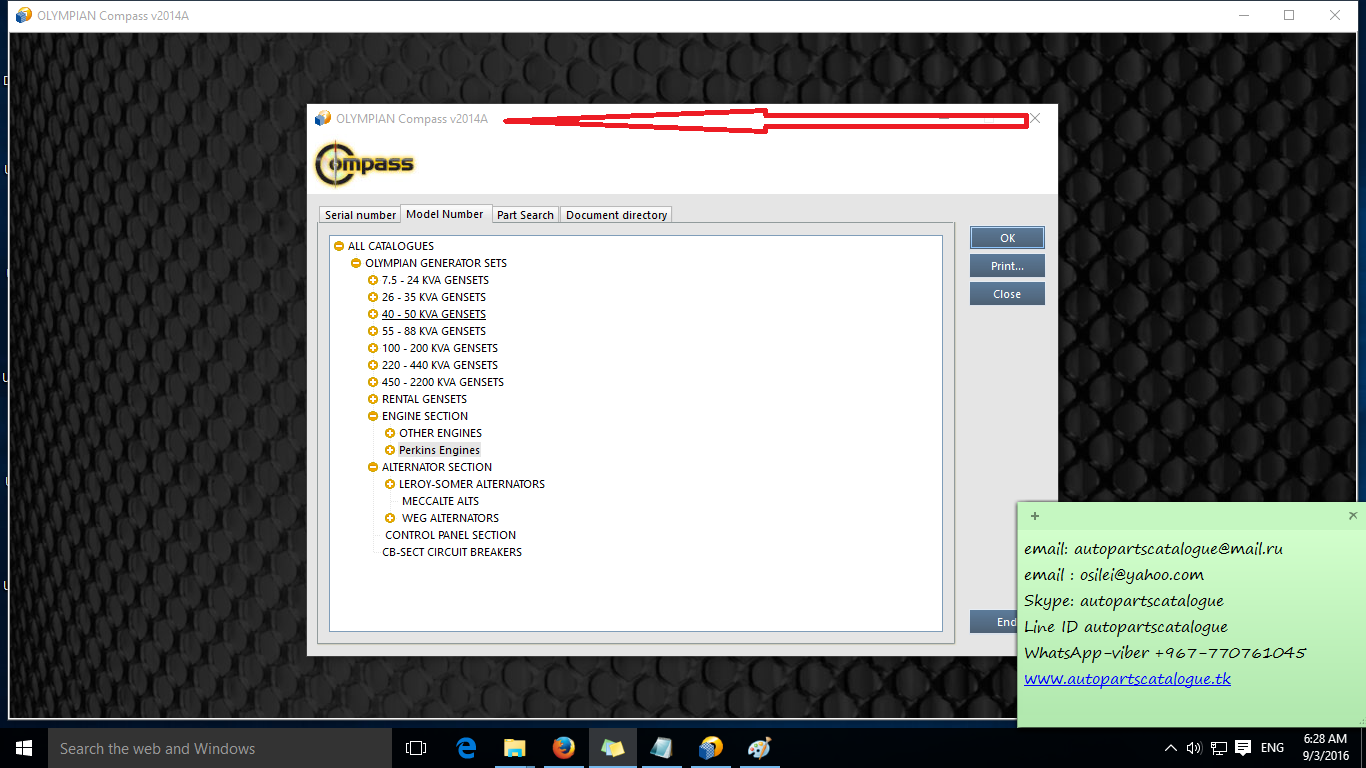Select OTHER ENGINES label
This screenshot has width=1366, height=768.
[441, 433]
